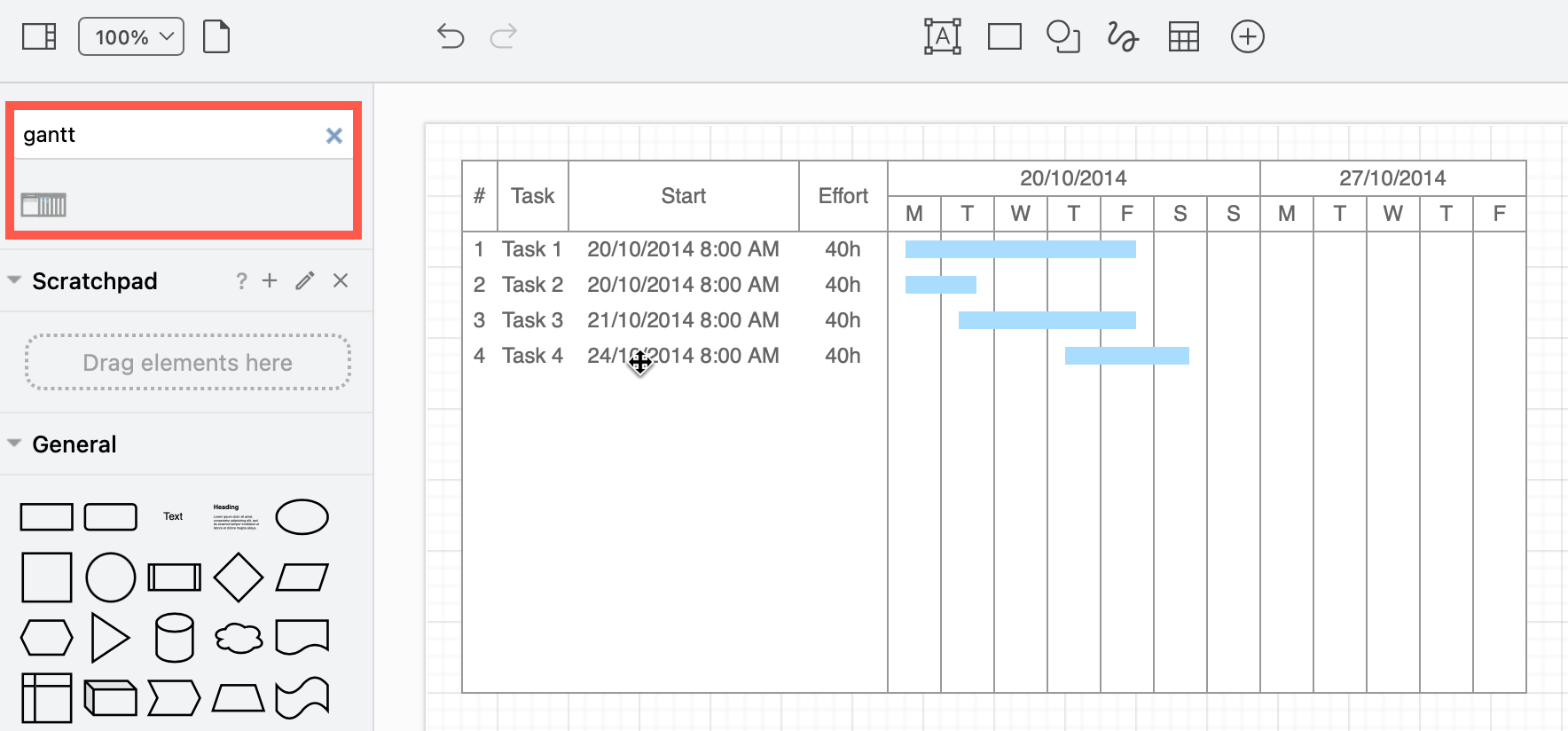Undo the last action
The width and height of the screenshot is (1568, 731).
click(451, 37)
